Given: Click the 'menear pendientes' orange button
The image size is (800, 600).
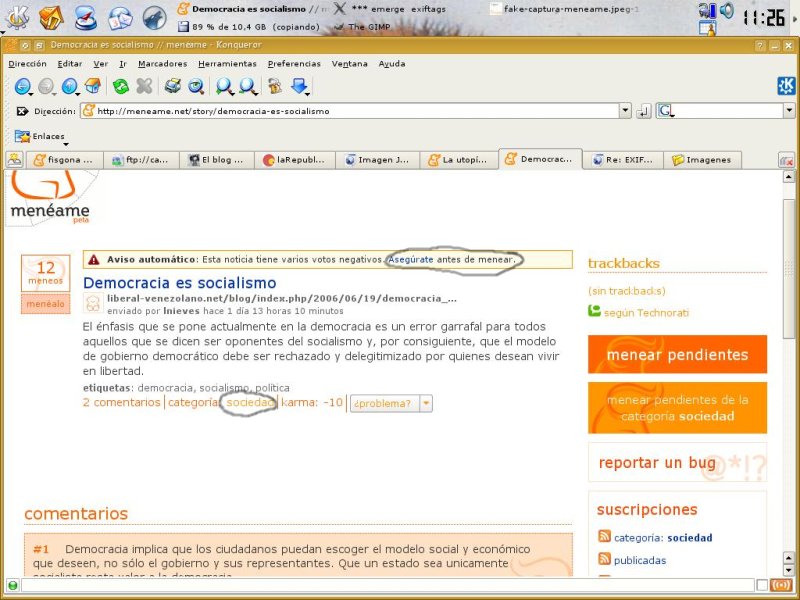Looking at the screenshot, I should pyautogui.click(x=677, y=354).
